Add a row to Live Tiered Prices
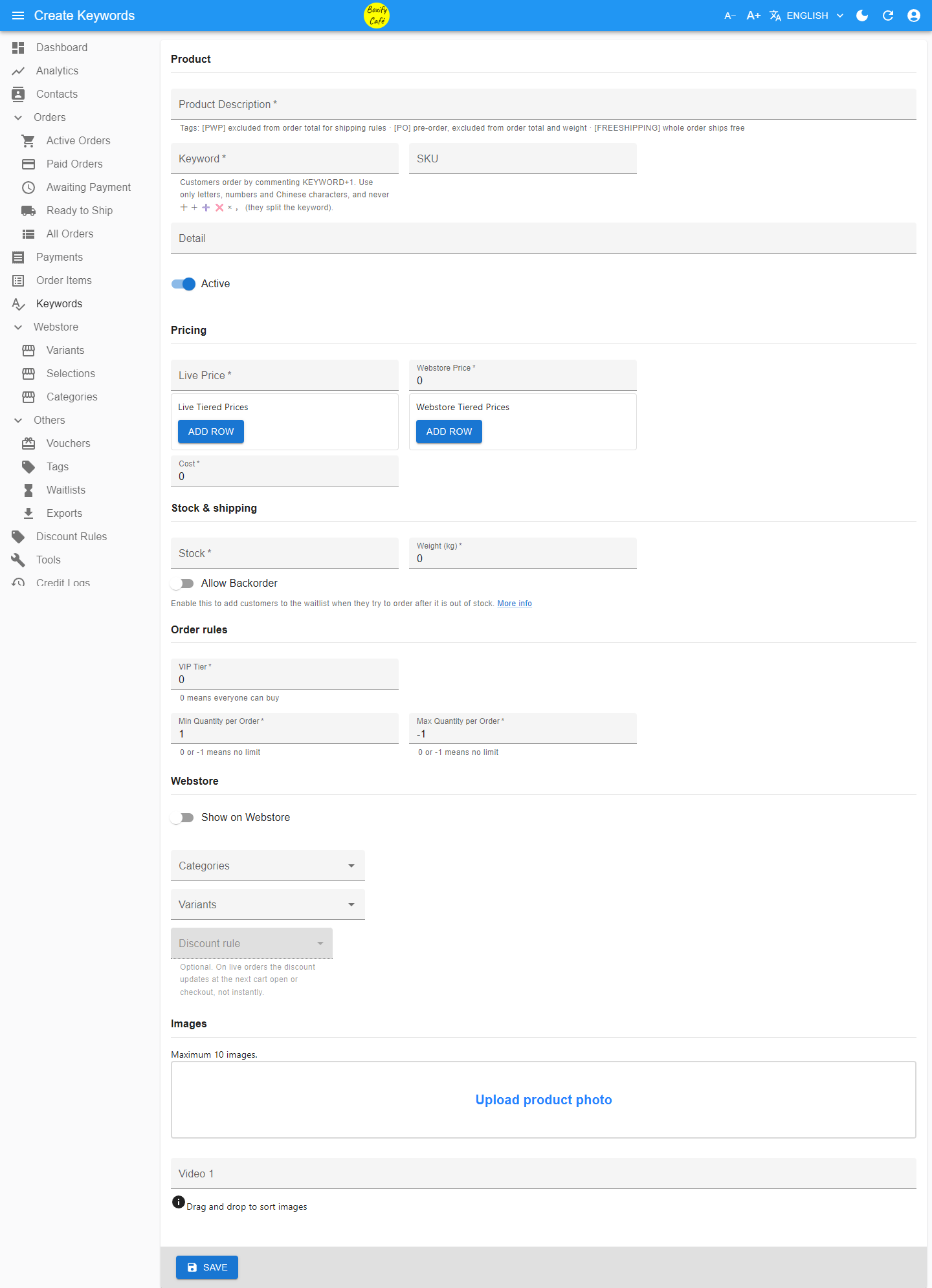 tap(211, 431)
